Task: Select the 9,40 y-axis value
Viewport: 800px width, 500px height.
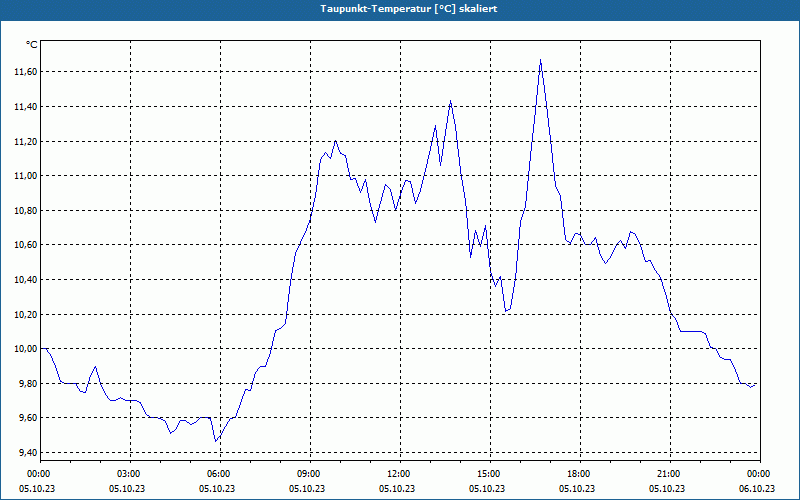Action: [x=28, y=453]
